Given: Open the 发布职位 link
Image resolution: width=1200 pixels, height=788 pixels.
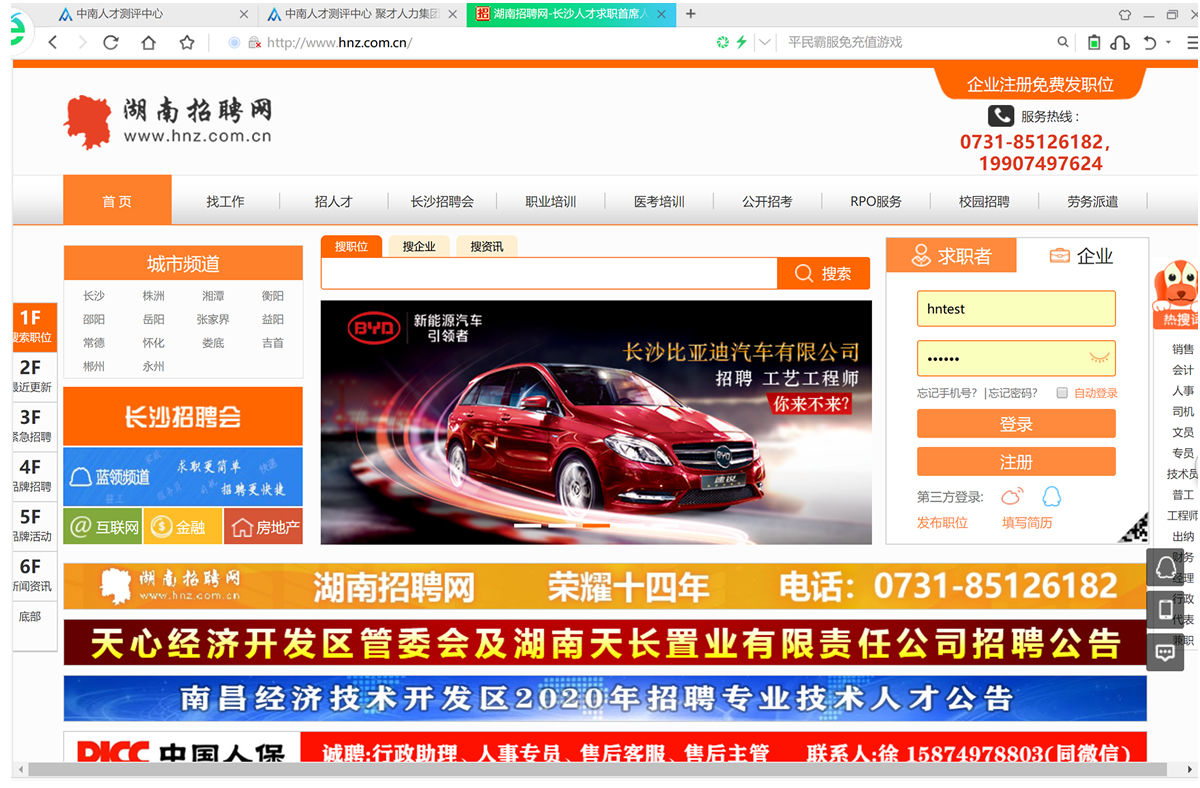Looking at the screenshot, I should [942, 523].
